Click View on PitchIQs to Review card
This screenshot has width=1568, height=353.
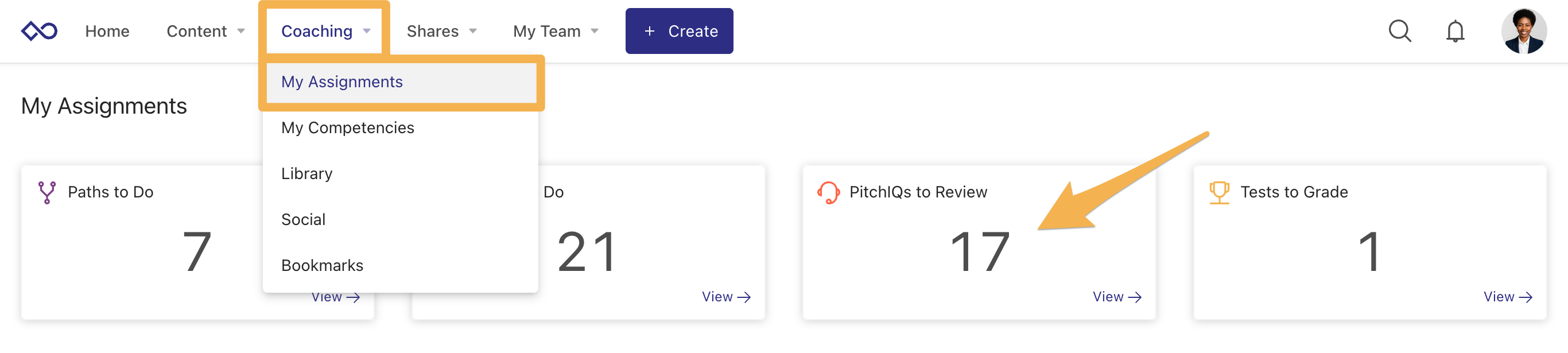(x=1116, y=296)
